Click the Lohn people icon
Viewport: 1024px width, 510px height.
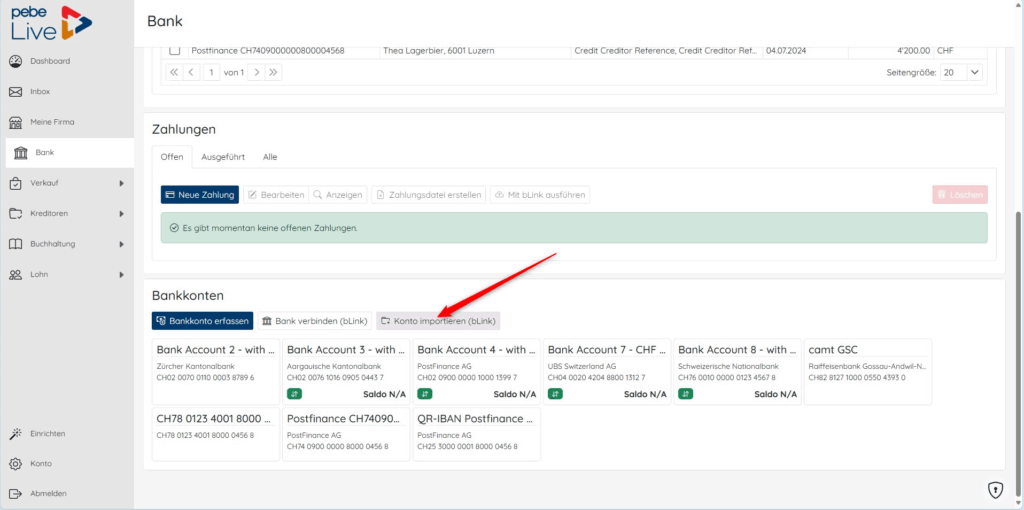[x=16, y=275]
